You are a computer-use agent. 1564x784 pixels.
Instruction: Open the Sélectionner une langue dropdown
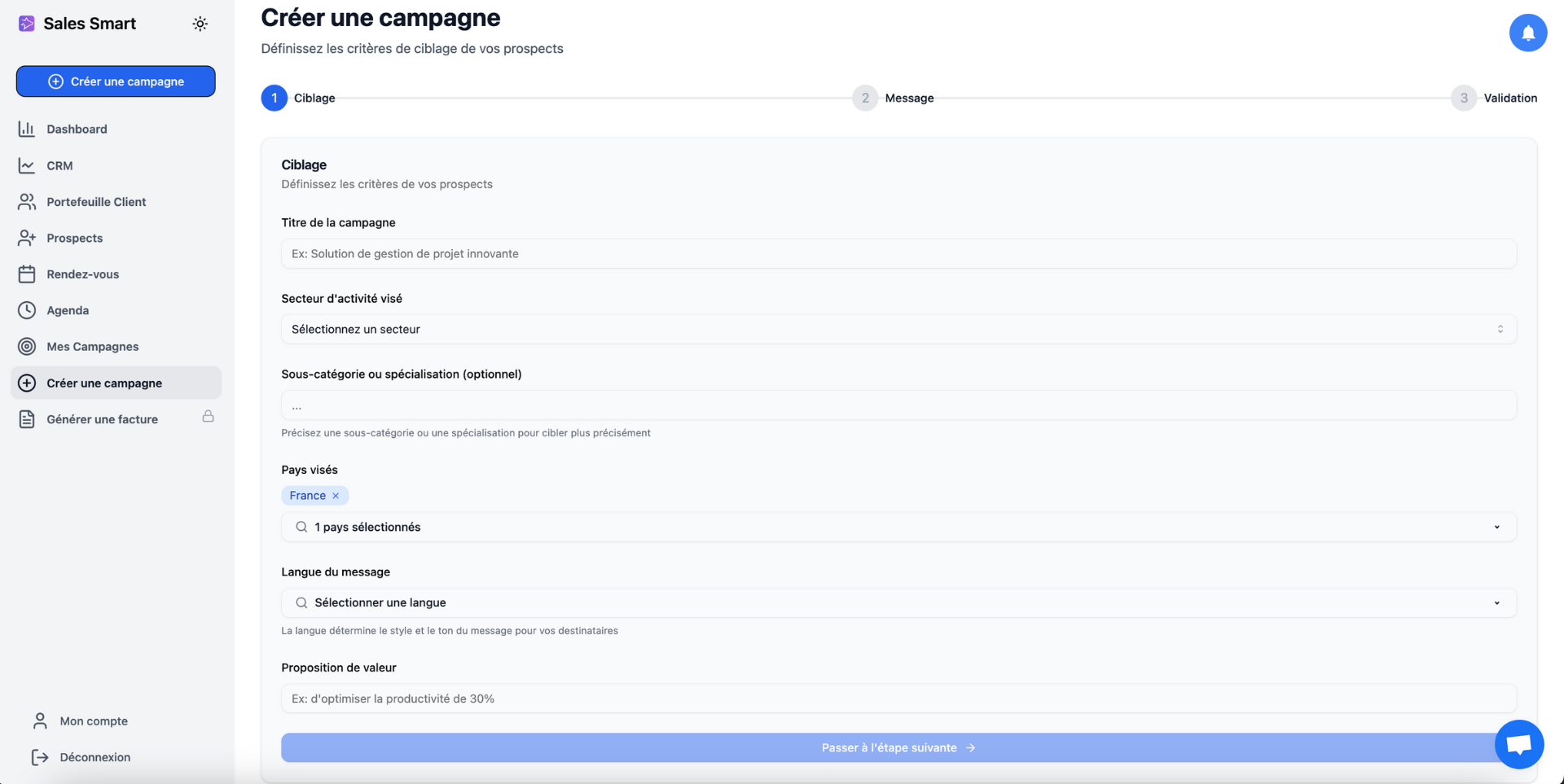(898, 602)
